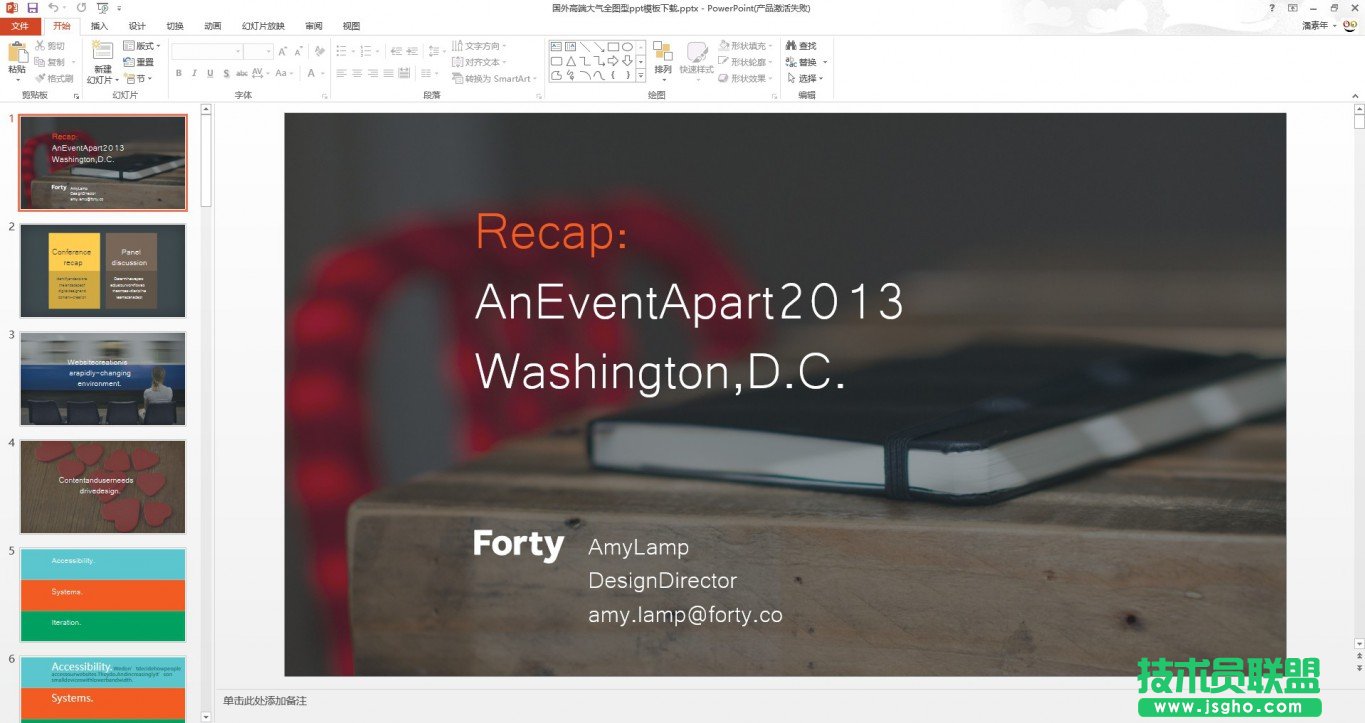Open the Slide Show (幻灯片放映) tab
Image resolution: width=1365 pixels, height=723 pixels.
coord(263,26)
